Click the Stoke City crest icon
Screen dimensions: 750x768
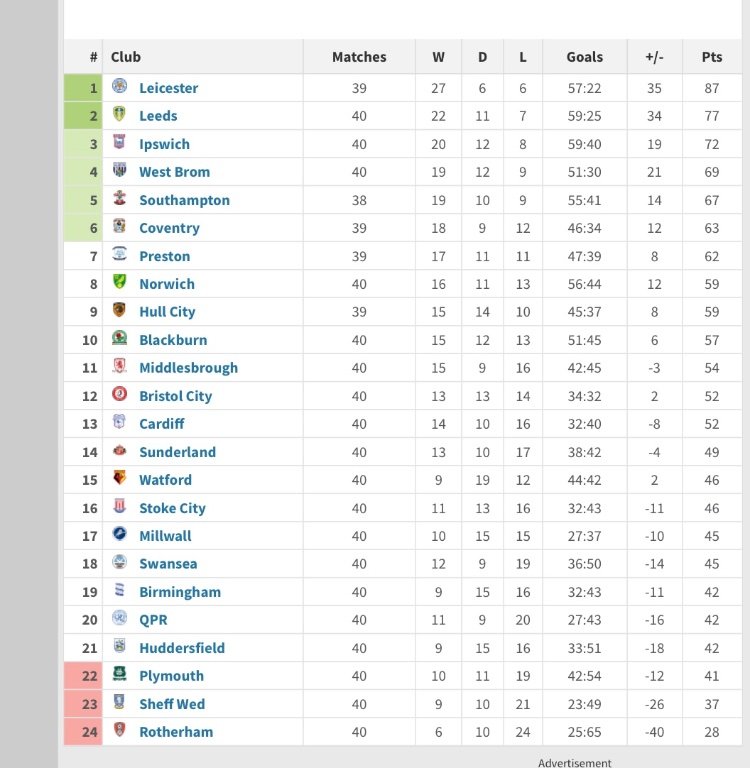(x=120, y=507)
